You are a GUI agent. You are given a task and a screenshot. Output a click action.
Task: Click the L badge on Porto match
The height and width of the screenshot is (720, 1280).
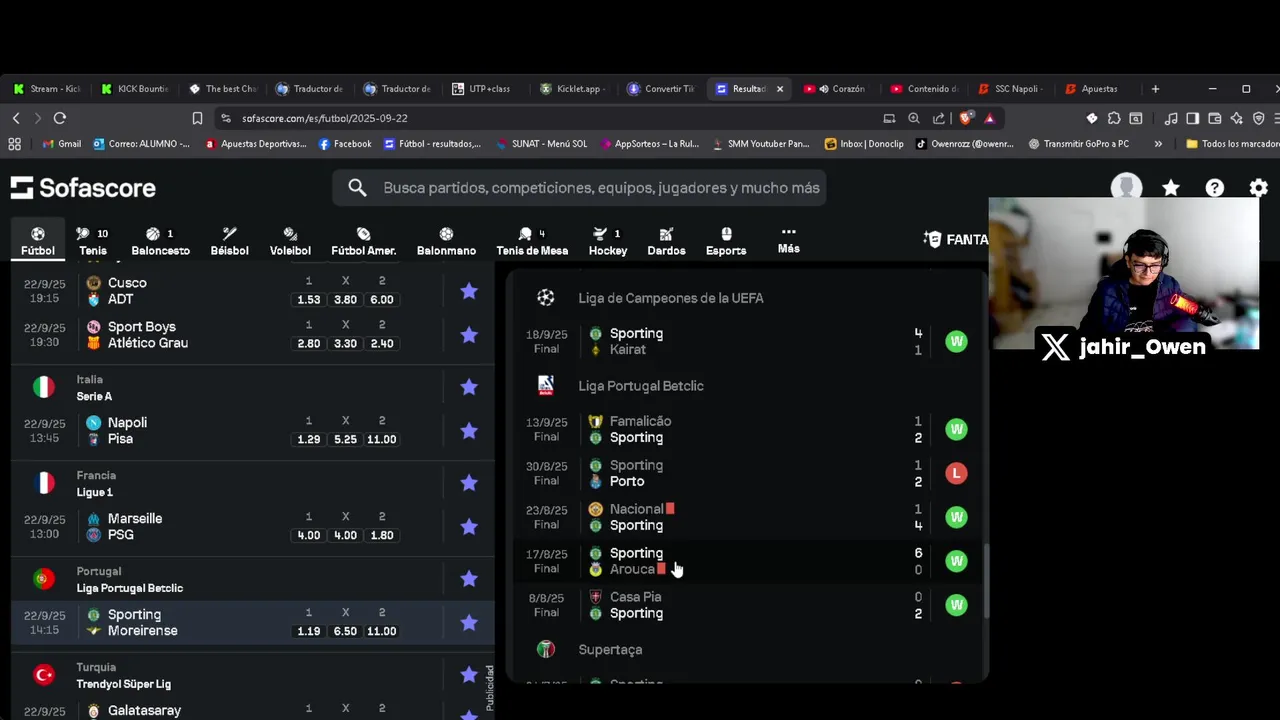point(956,473)
